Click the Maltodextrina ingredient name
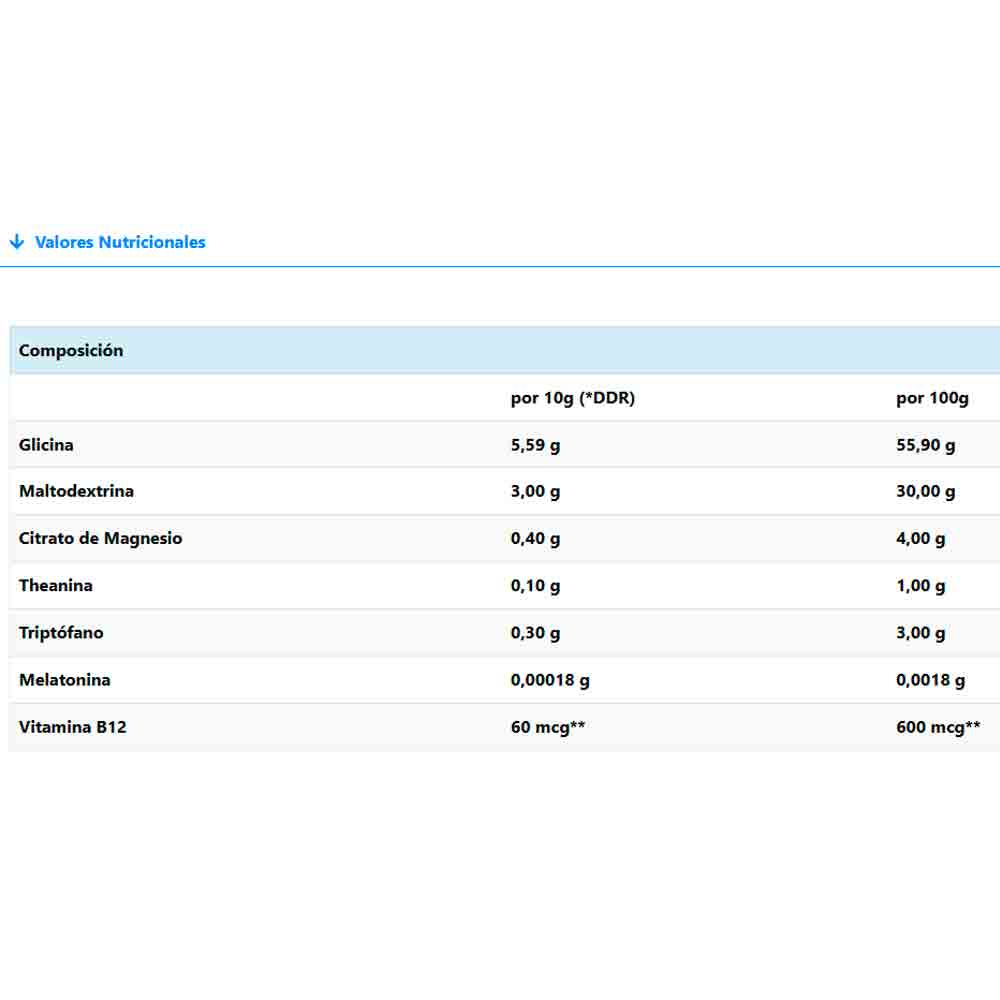 pyautogui.click(x=76, y=491)
